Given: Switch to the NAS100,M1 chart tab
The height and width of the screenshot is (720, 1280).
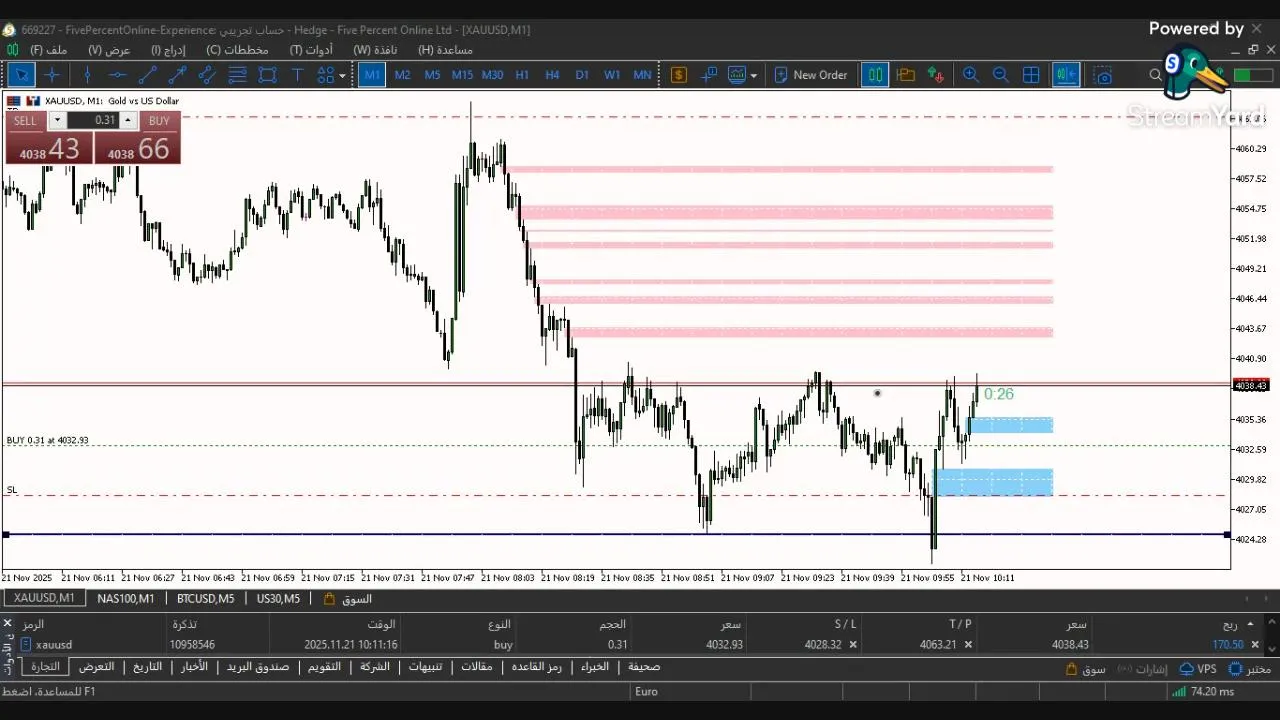Looking at the screenshot, I should point(125,599).
